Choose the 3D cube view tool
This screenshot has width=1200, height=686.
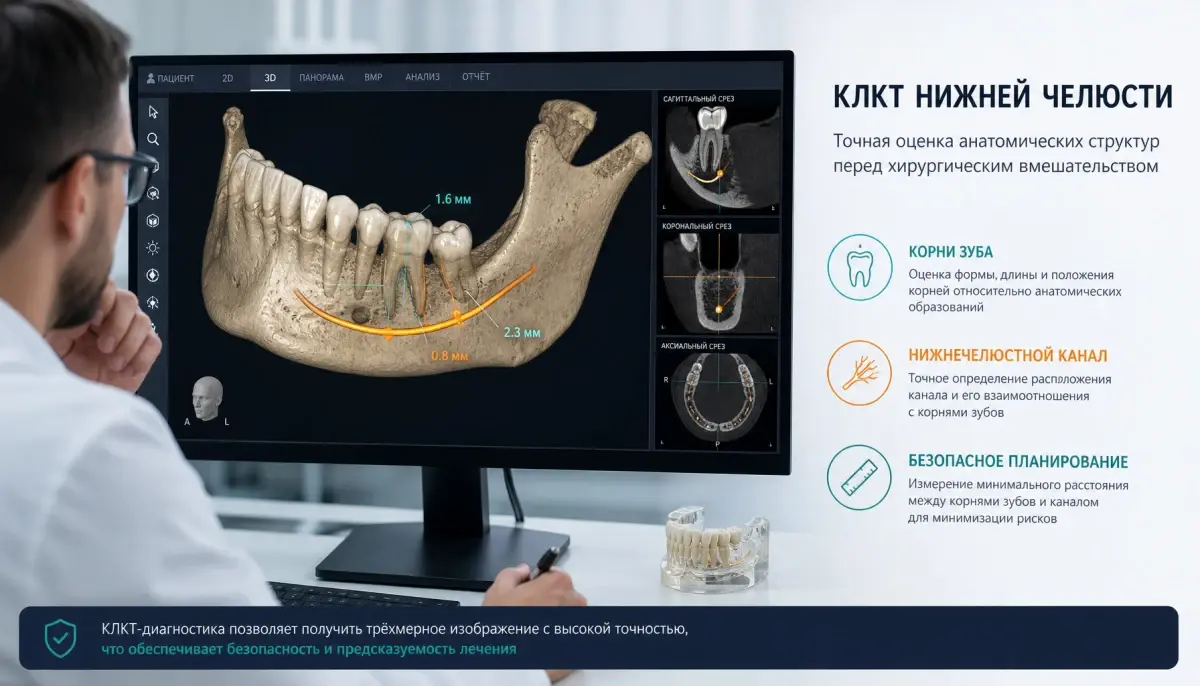click(x=153, y=220)
